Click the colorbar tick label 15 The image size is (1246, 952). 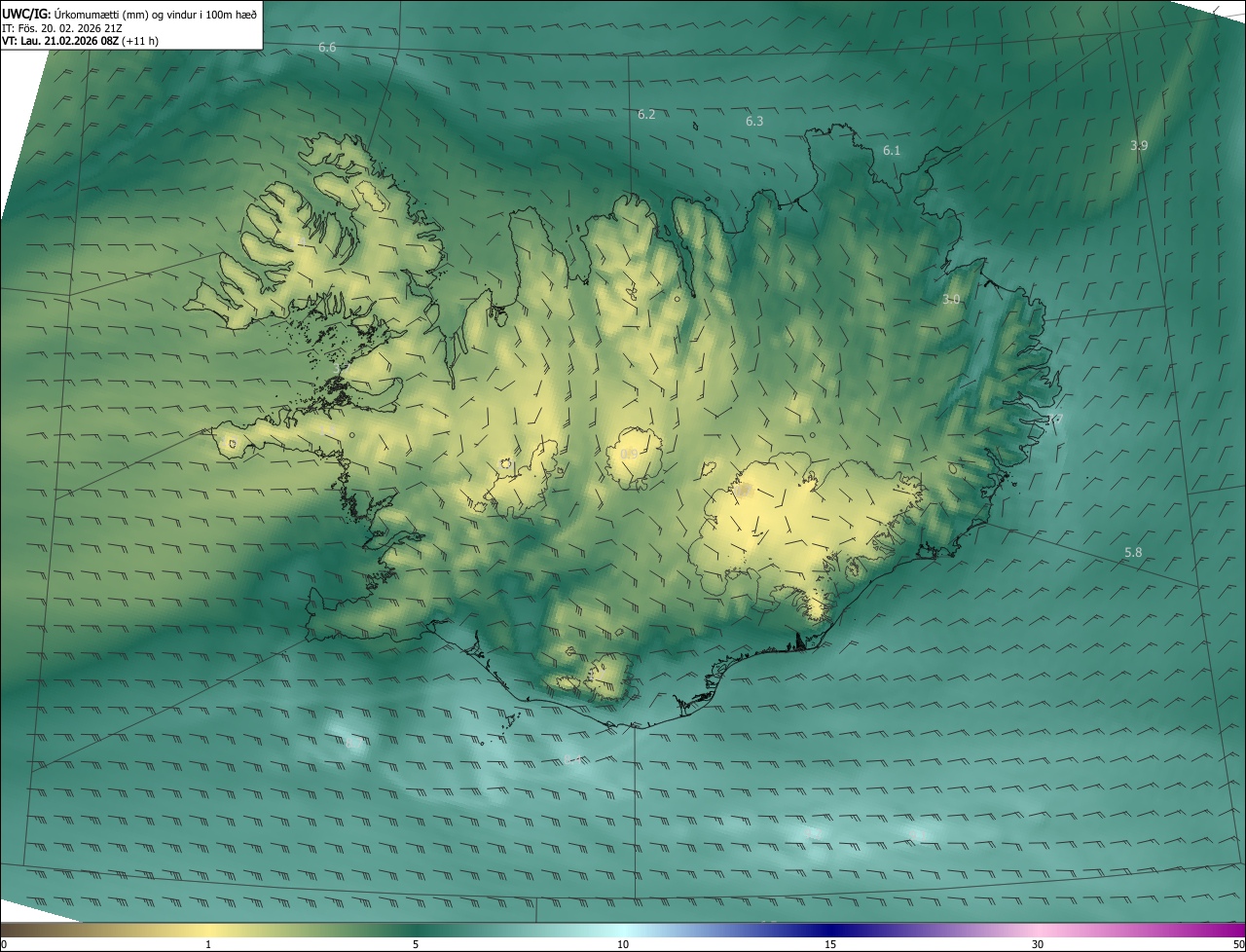click(830, 944)
